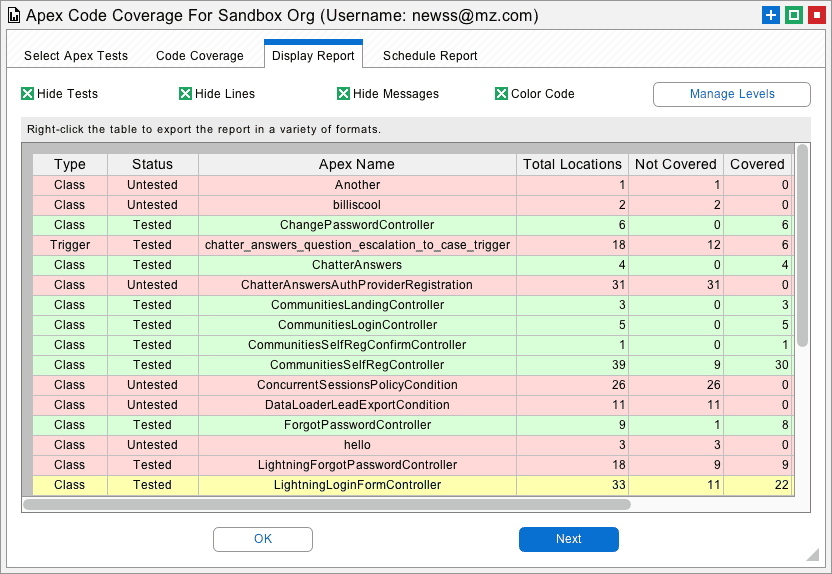This screenshot has height=574, width=832.
Task: Select ConcurrentSessionsPolicyCondition row
Action: click(x=412, y=385)
